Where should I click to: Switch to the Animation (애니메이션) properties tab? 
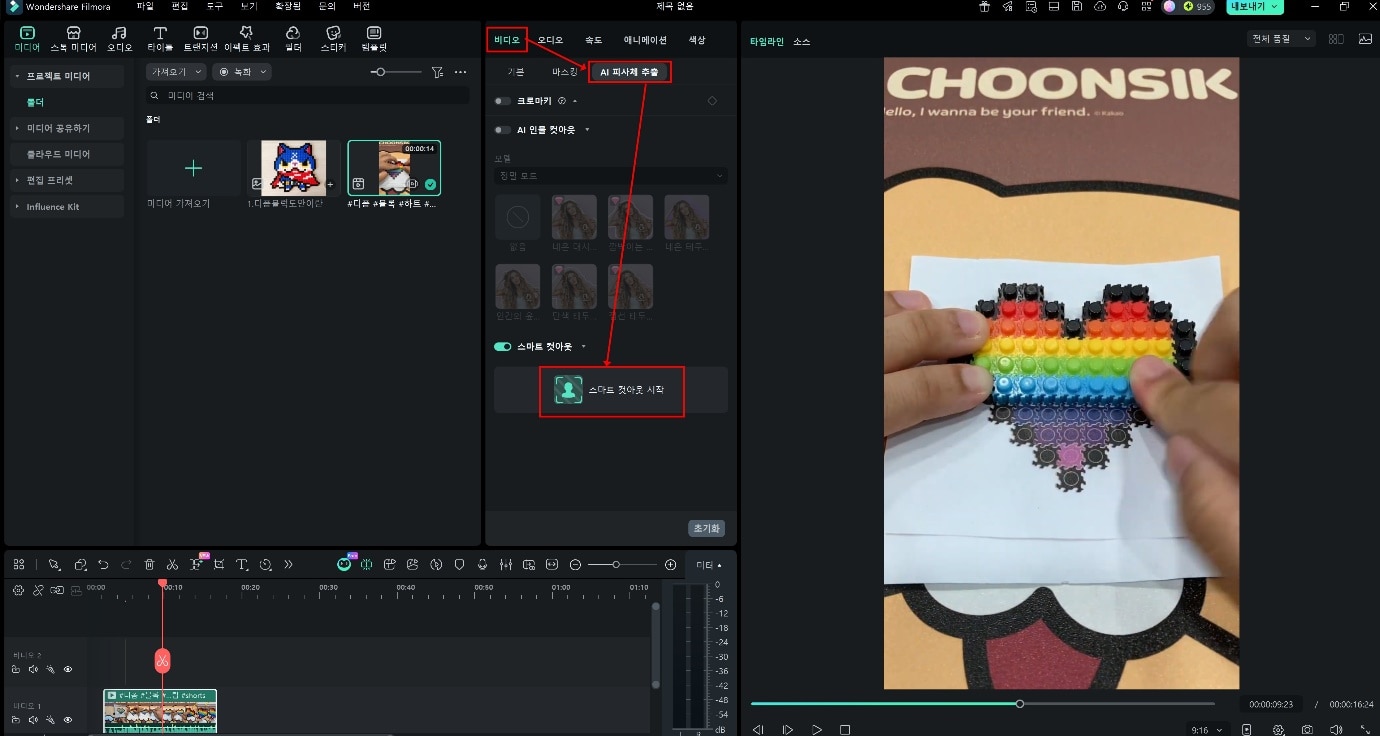[x=645, y=40]
